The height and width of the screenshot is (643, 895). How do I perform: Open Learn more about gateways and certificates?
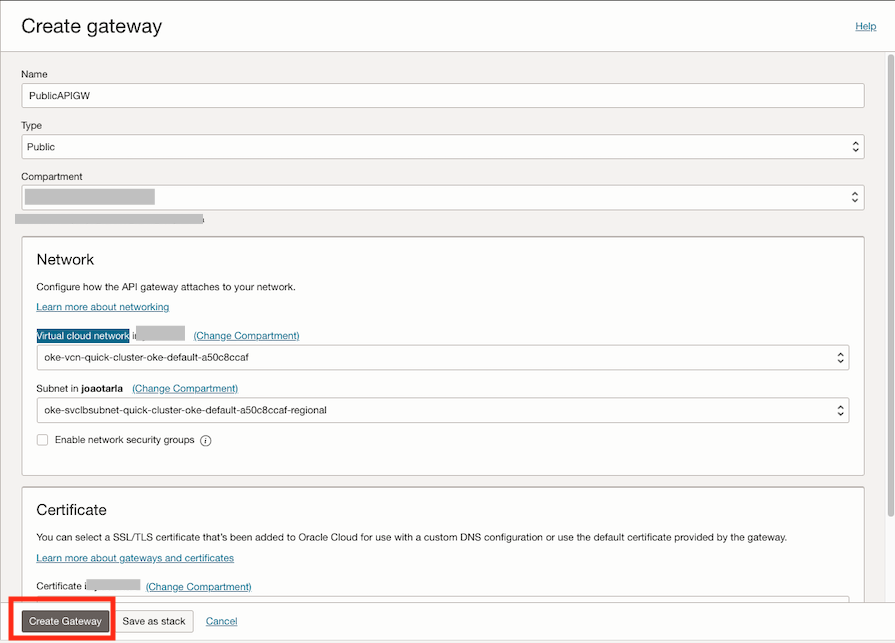135,558
